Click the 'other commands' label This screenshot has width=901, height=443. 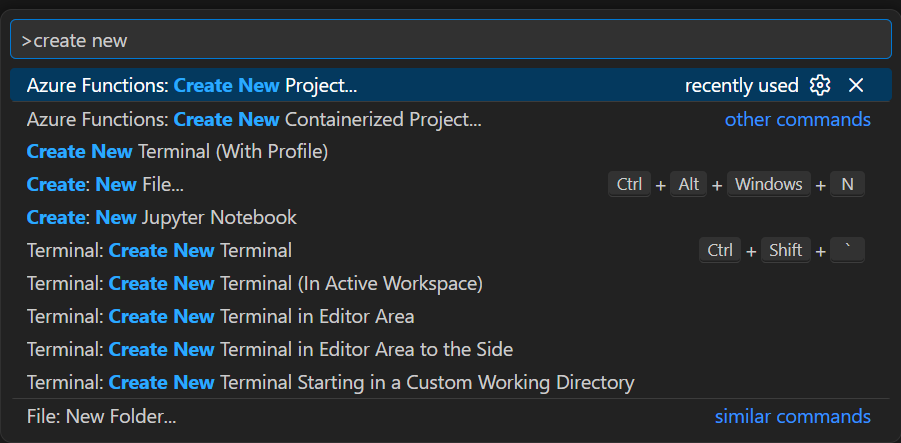[797, 120]
